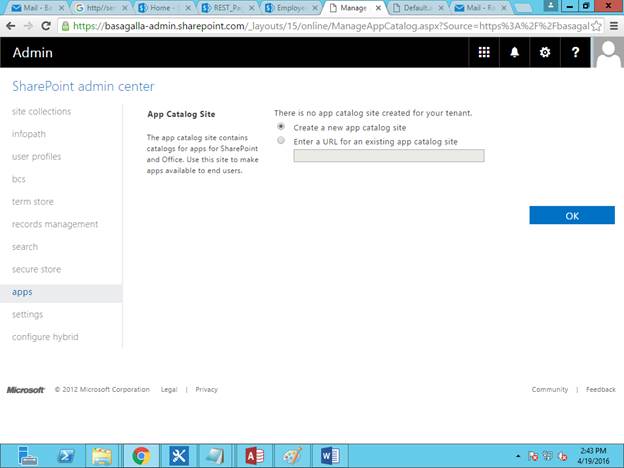Image resolution: width=624 pixels, height=468 pixels.
Task: Open user profiles in the sidebar
Action: coord(37,156)
